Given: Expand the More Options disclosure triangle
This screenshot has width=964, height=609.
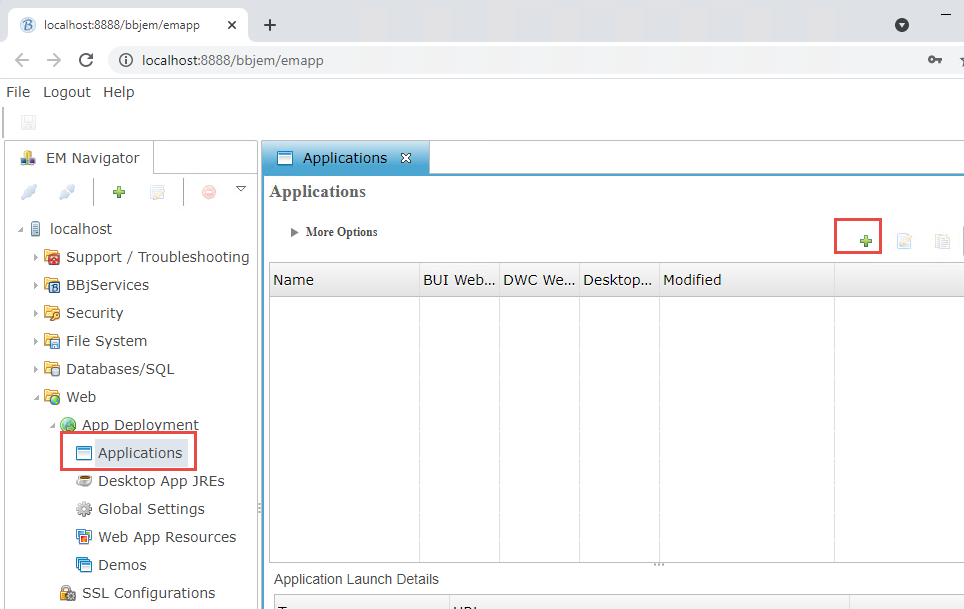Looking at the screenshot, I should pos(294,232).
